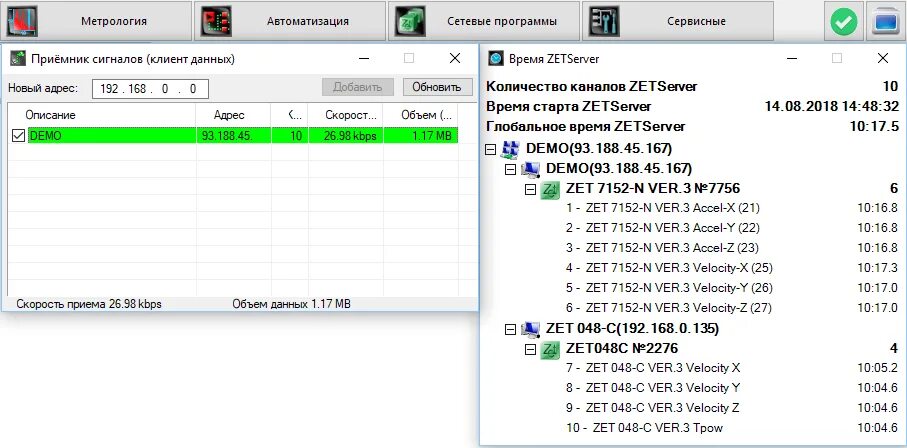Click the 10:17.5 global time value
907x448 pixels.
[873, 127]
